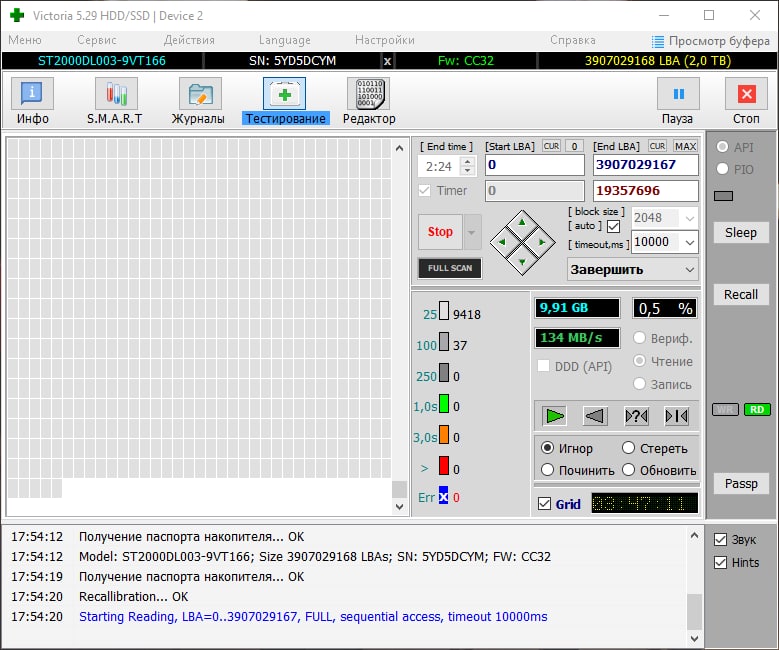Open the Сервис menu

click(97, 40)
